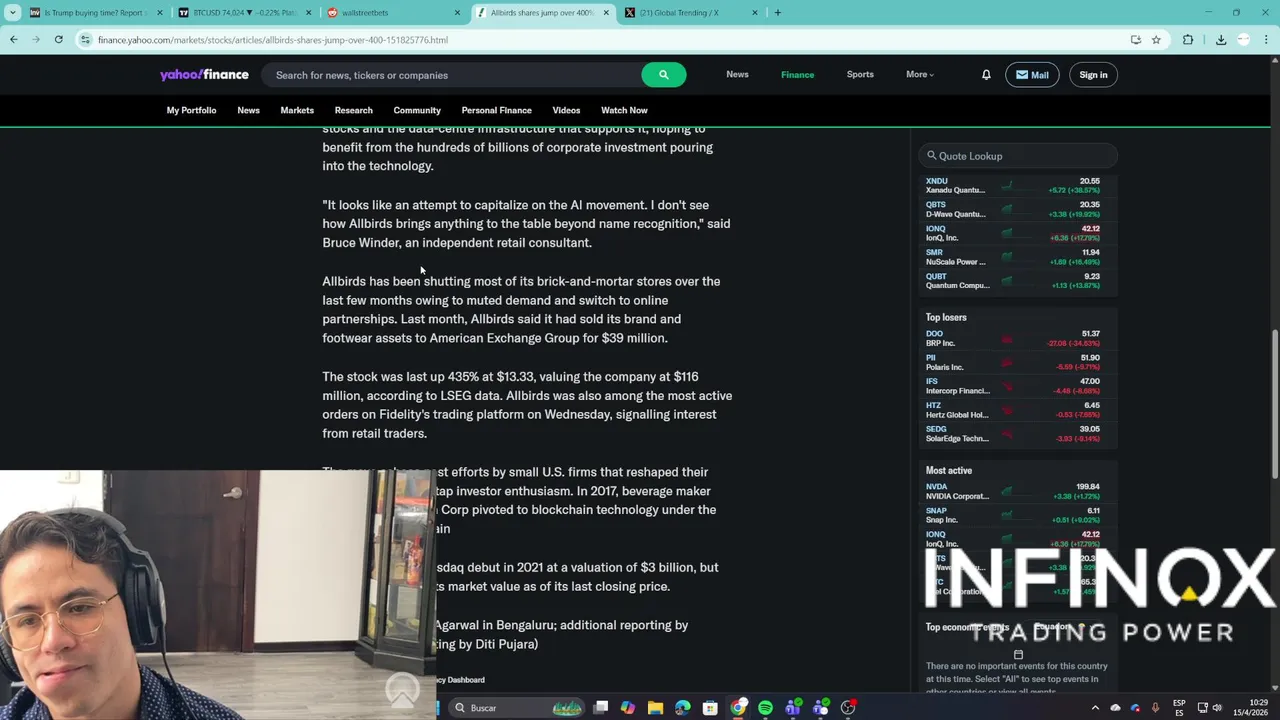Screen dimensions: 1280x720
Task: Open the SEDG SolarEdge ticker link
Action: (x=936, y=430)
